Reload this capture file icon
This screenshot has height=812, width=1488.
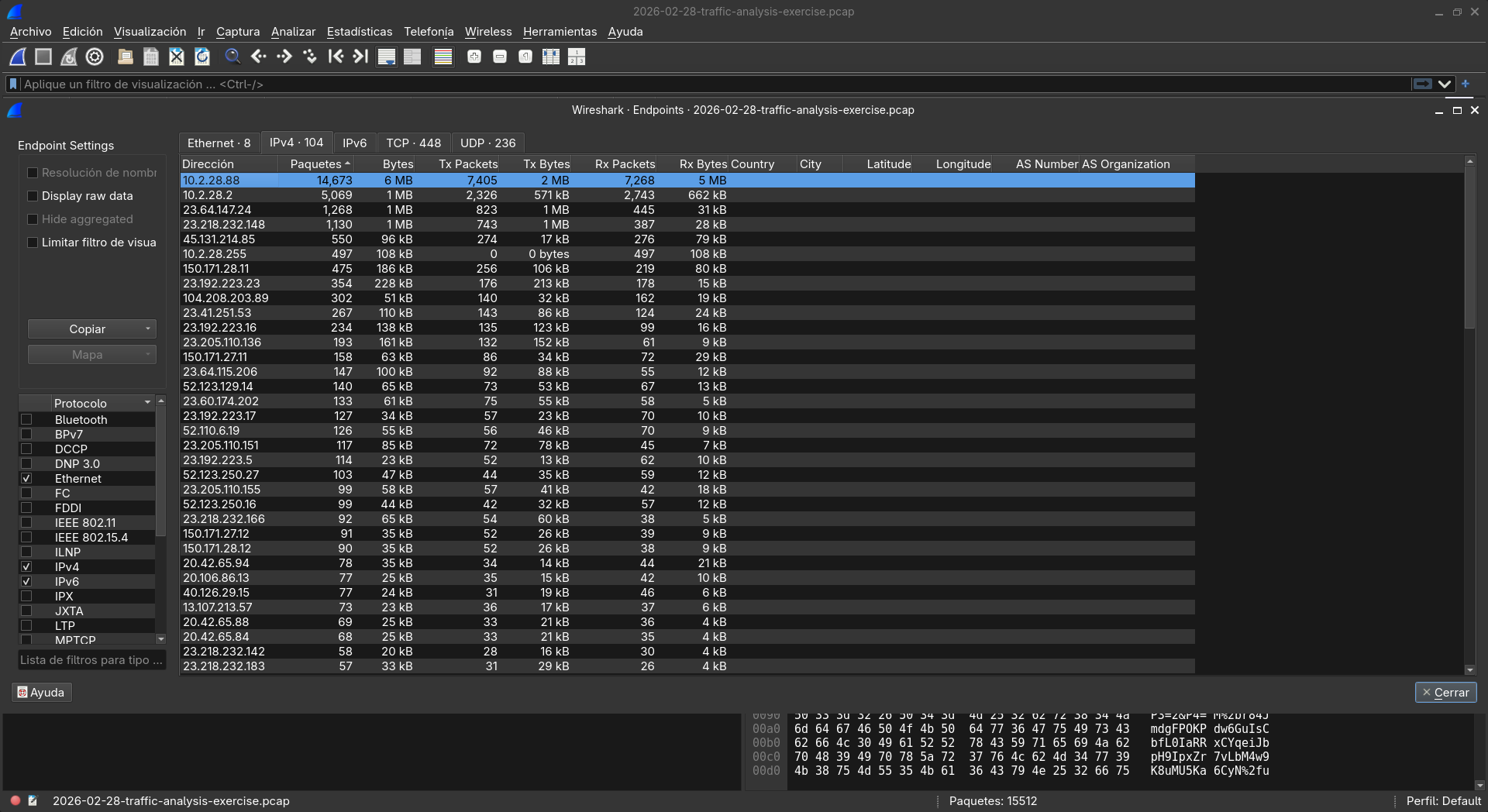[x=202, y=57]
